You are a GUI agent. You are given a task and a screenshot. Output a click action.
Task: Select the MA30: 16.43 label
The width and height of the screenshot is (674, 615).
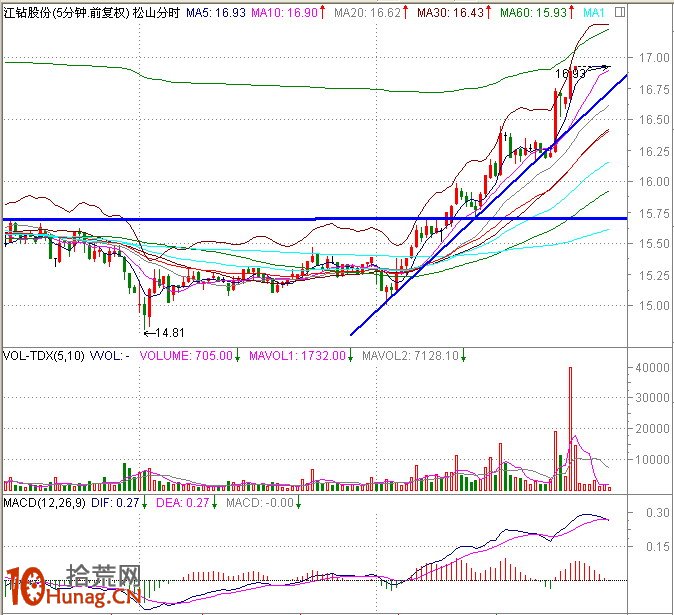pyautogui.click(x=450, y=13)
